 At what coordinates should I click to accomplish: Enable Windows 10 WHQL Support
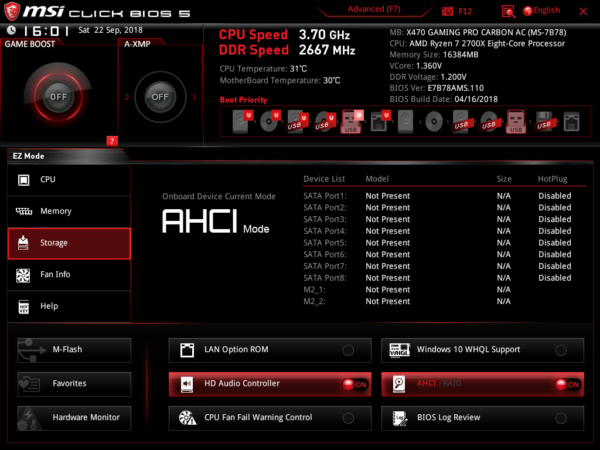[482, 350]
